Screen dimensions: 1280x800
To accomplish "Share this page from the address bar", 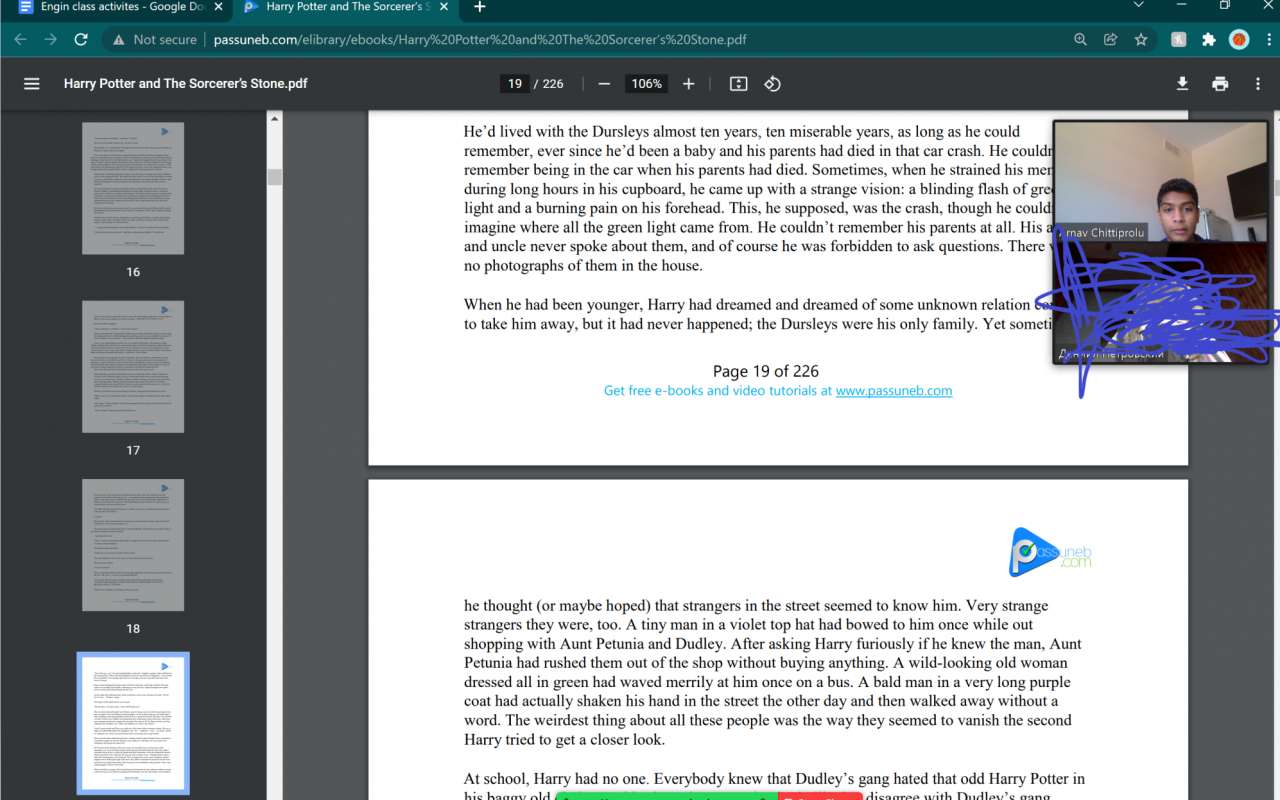I will (1110, 40).
